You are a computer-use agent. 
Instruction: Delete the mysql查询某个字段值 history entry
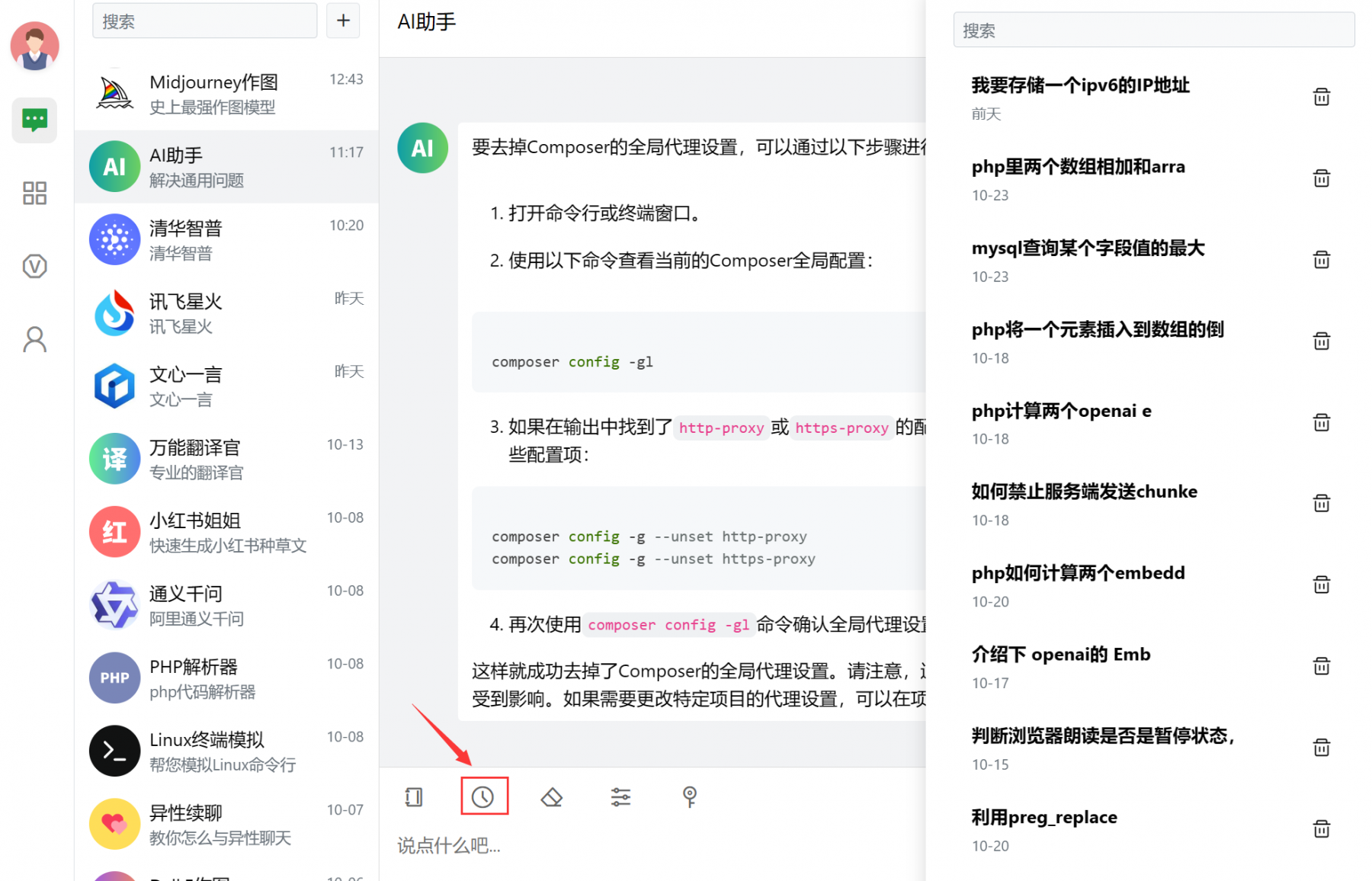[x=1322, y=260]
